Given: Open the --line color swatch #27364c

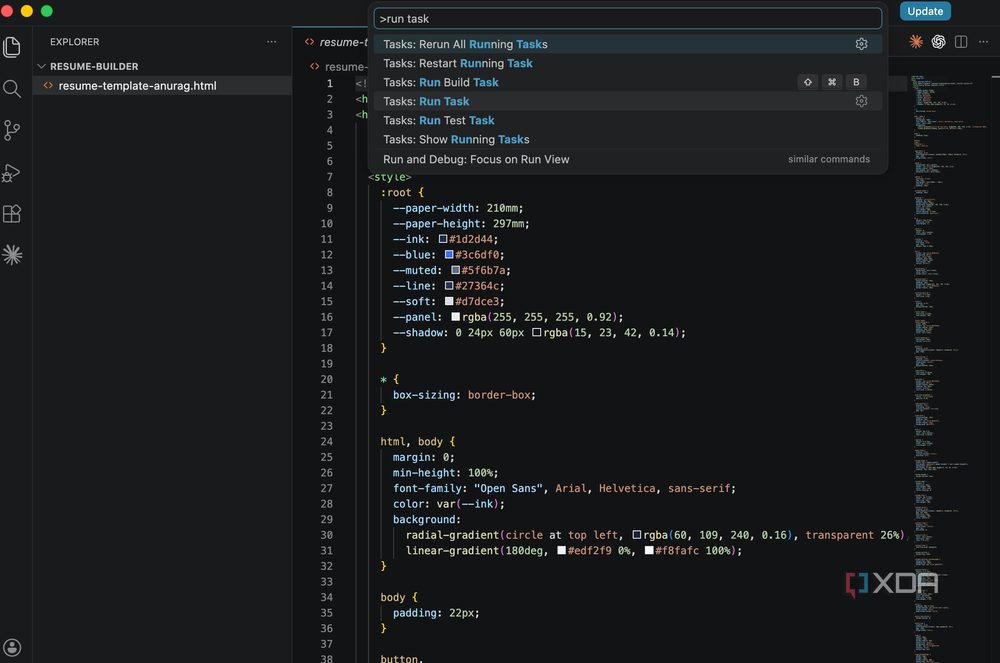Looking at the screenshot, I should tap(449, 286).
